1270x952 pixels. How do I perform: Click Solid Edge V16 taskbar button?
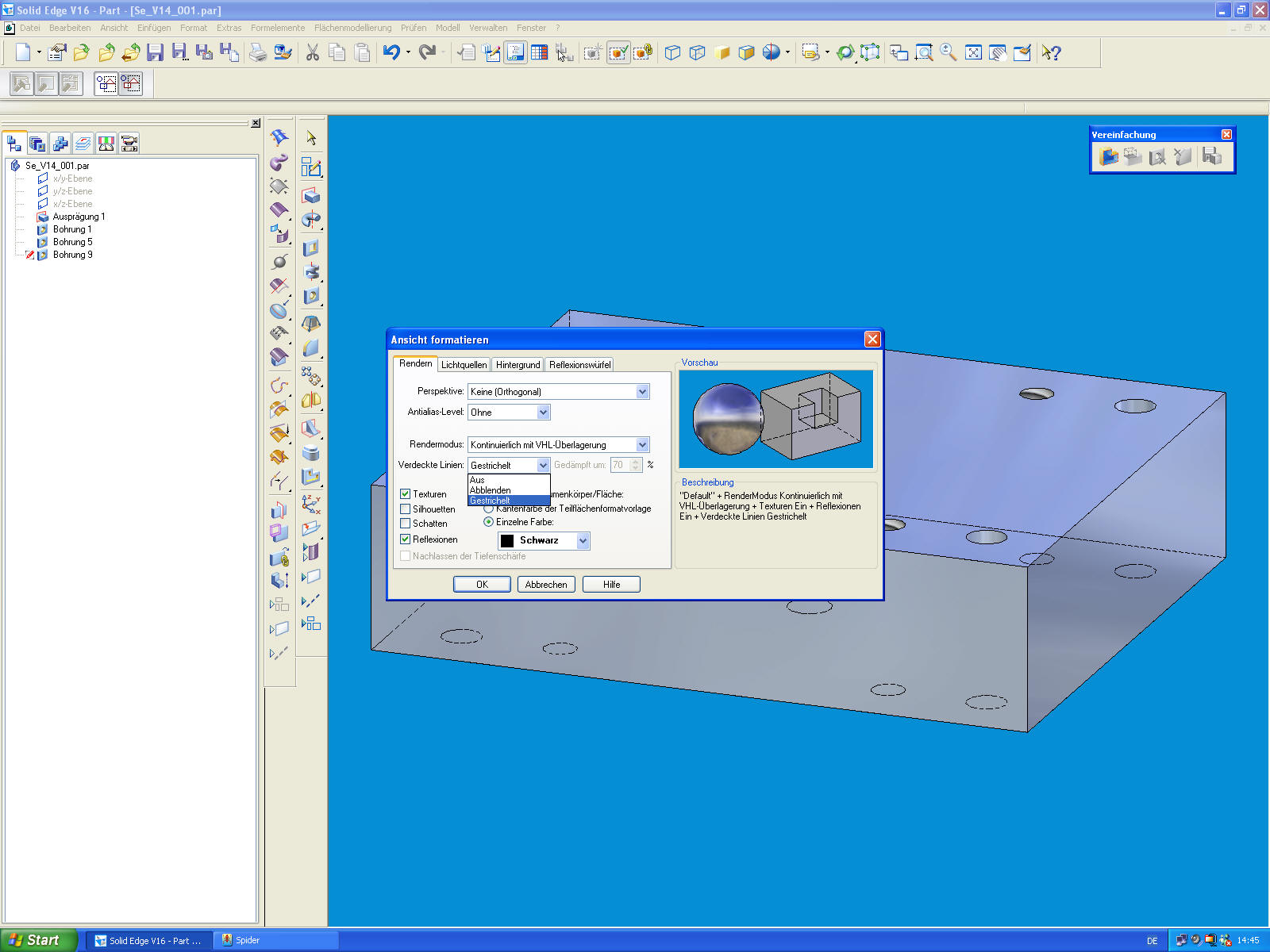pos(149,940)
